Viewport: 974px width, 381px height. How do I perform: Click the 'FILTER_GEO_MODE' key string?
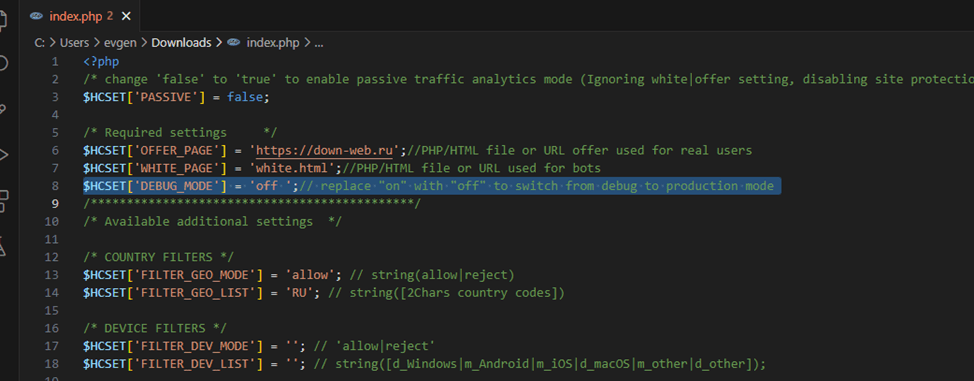194,275
